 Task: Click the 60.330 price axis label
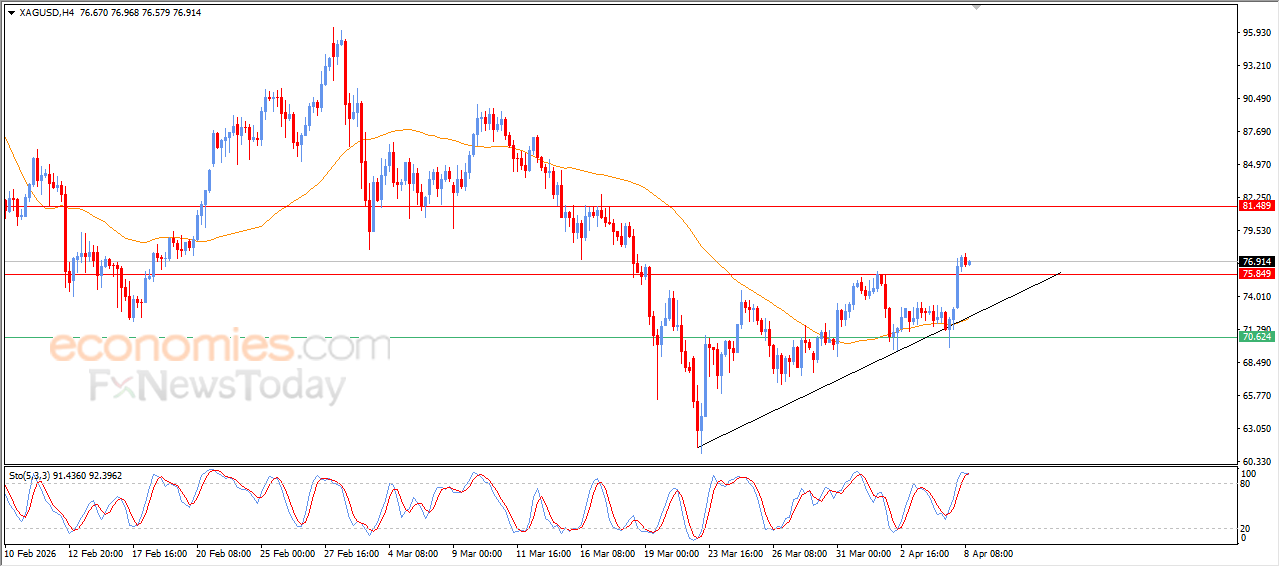coord(1257,461)
